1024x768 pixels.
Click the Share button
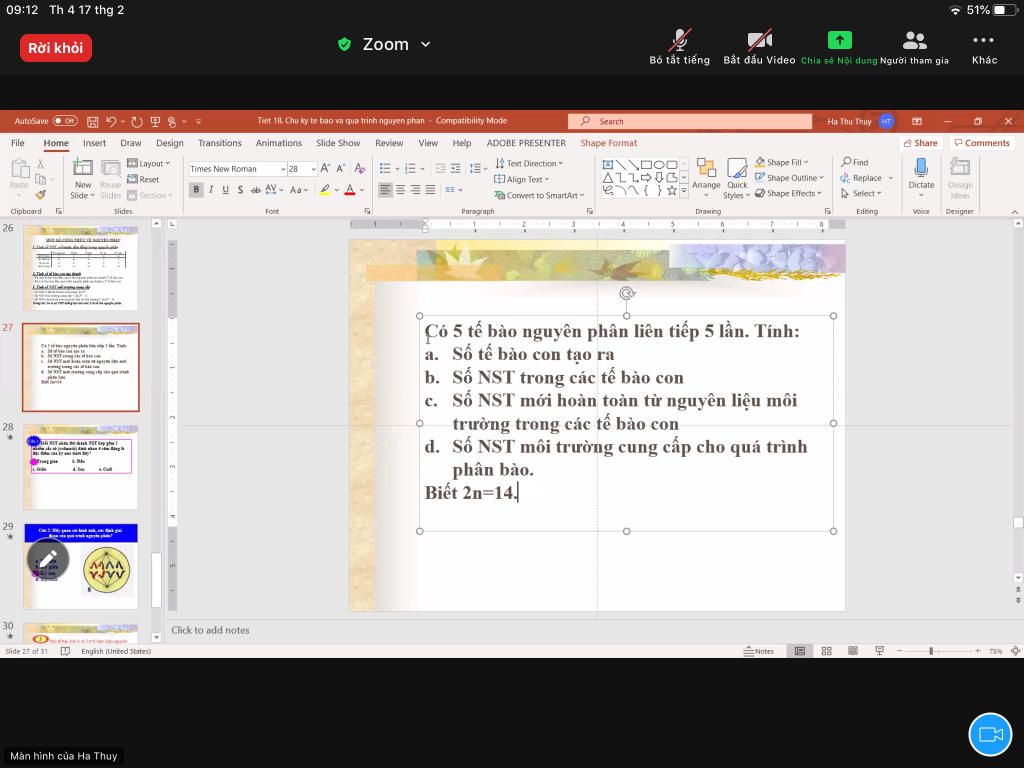(920, 143)
